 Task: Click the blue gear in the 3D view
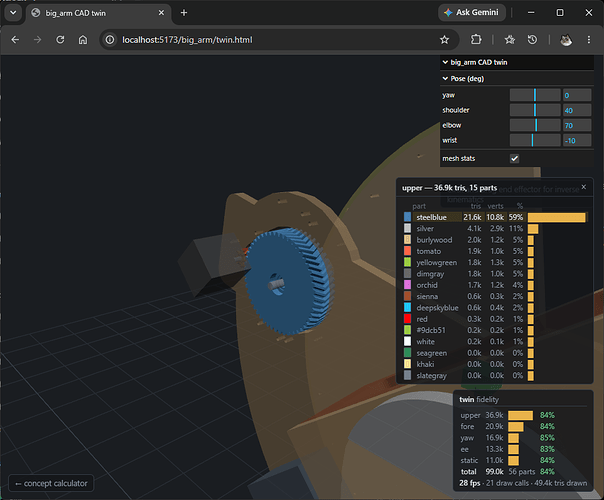pyautogui.click(x=289, y=281)
